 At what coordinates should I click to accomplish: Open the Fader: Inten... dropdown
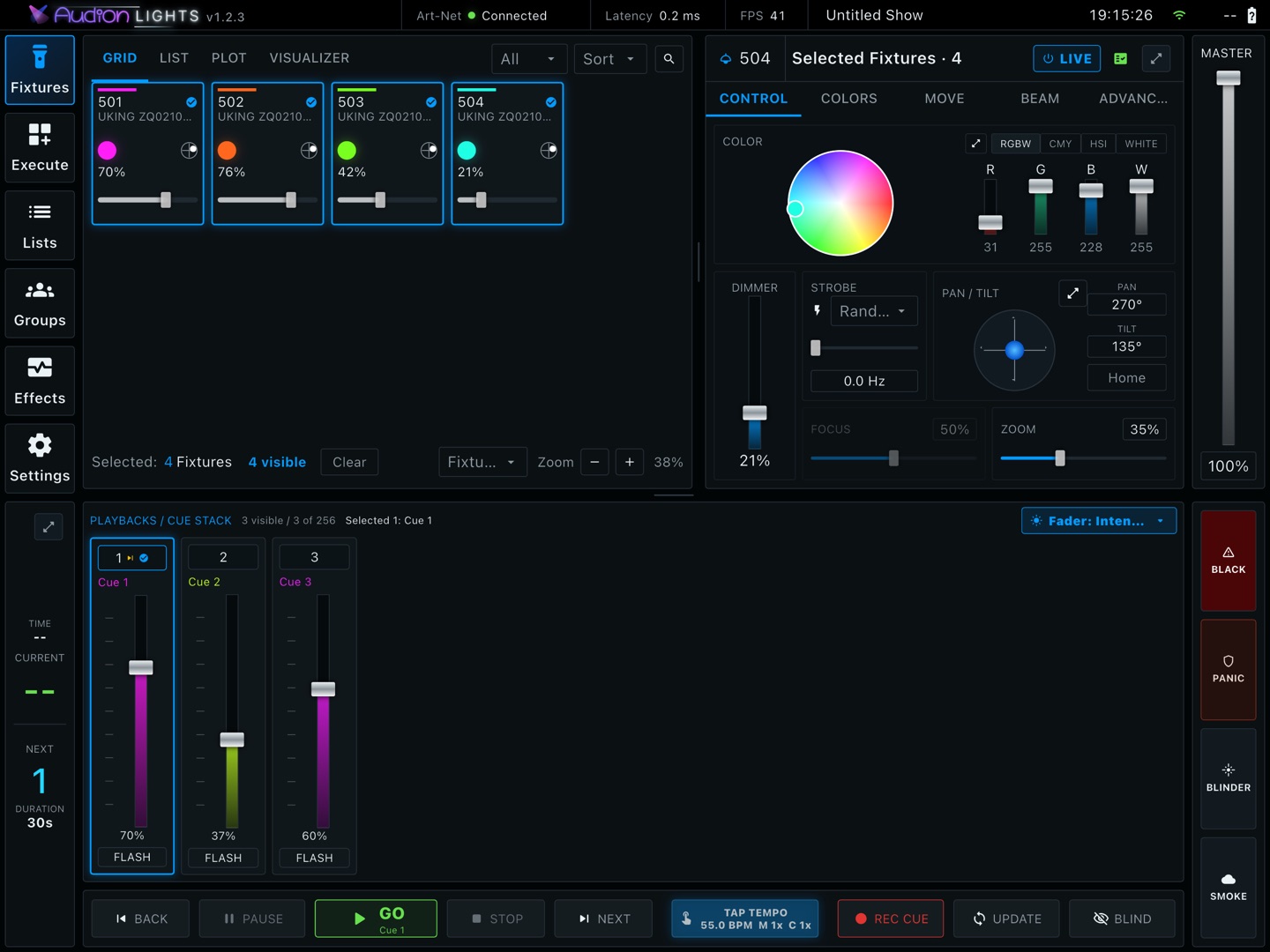1099,521
